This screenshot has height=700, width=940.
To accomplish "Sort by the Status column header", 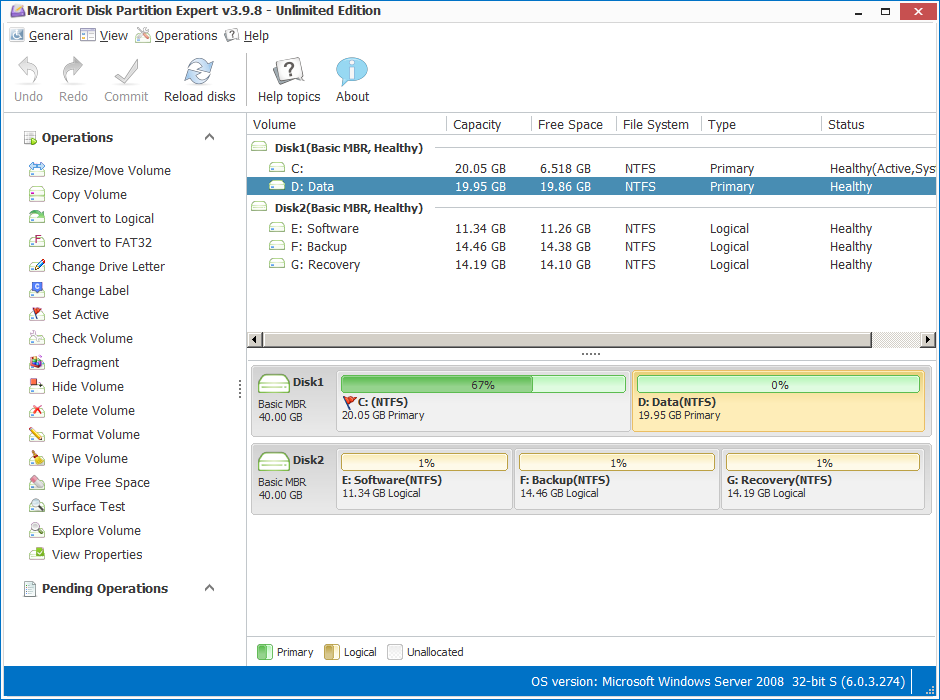I will pyautogui.click(x=879, y=124).
